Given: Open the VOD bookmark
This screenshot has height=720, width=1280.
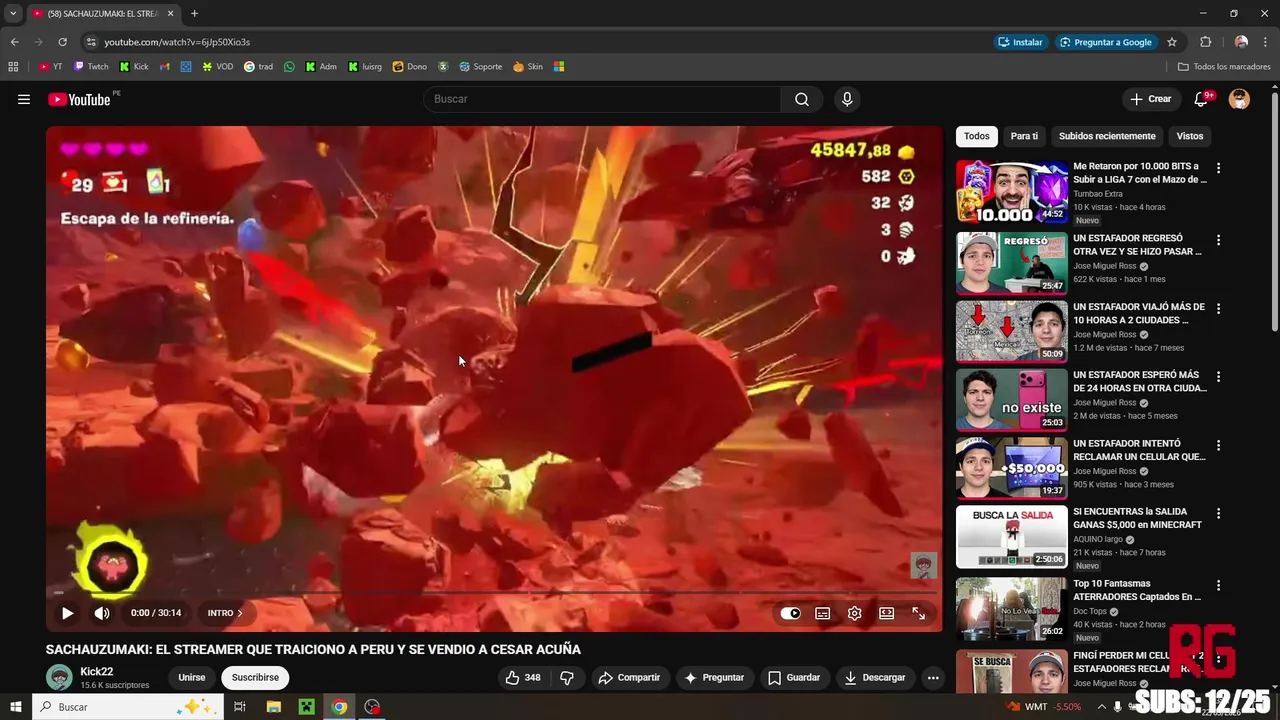Looking at the screenshot, I should 217,67.
